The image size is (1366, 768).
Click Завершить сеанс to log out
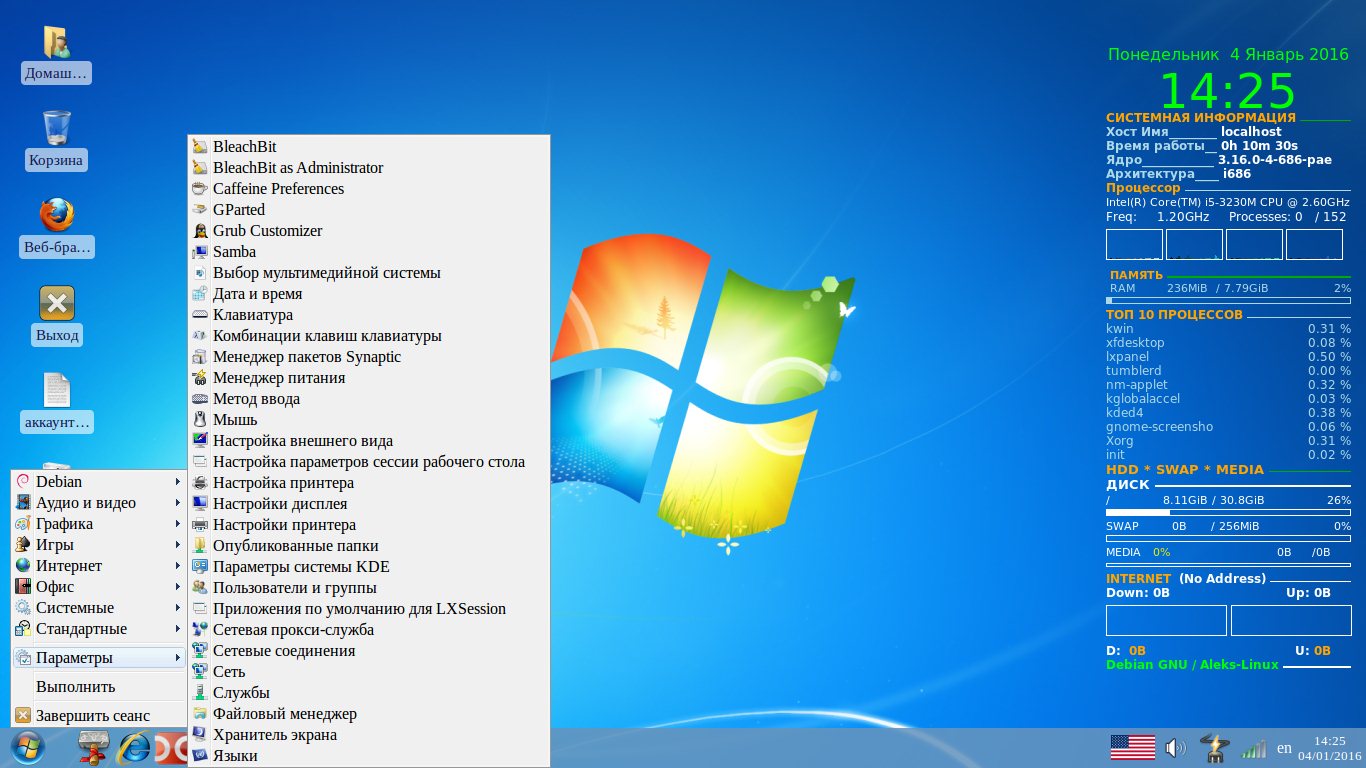98,715
